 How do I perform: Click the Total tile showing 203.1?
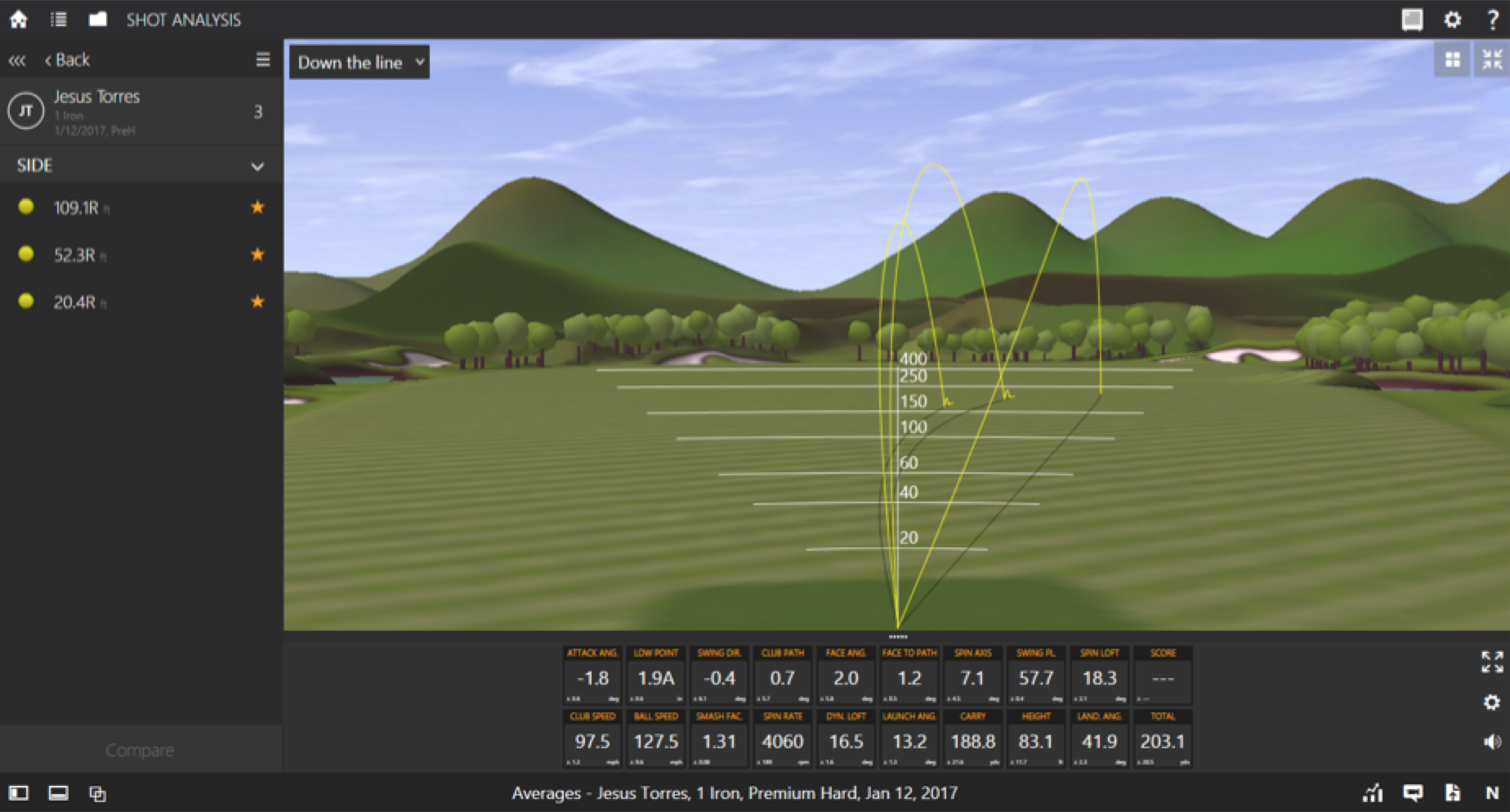1163,739
